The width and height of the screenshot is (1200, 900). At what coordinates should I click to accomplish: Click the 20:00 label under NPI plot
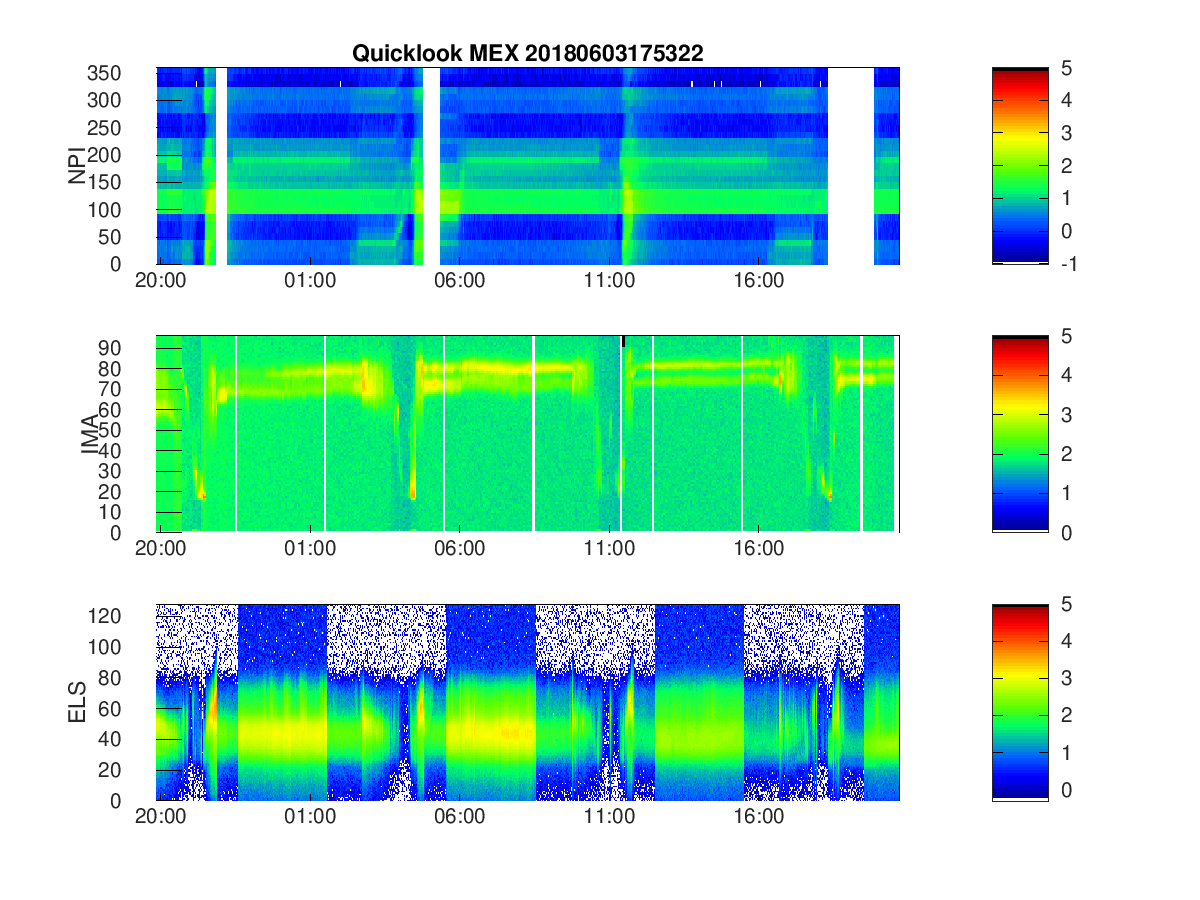(161, 281)
